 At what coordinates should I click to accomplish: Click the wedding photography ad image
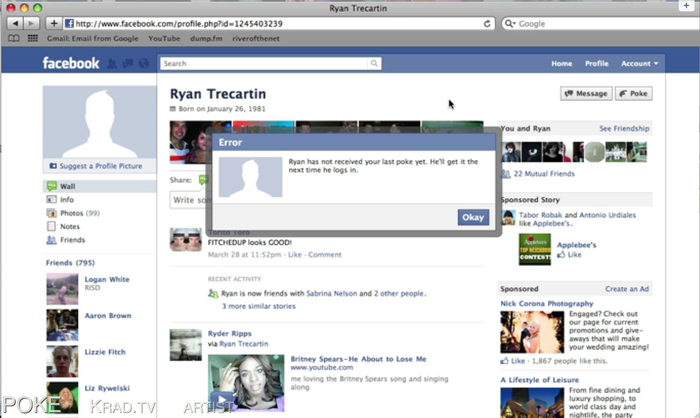click(x=532, y=332)
